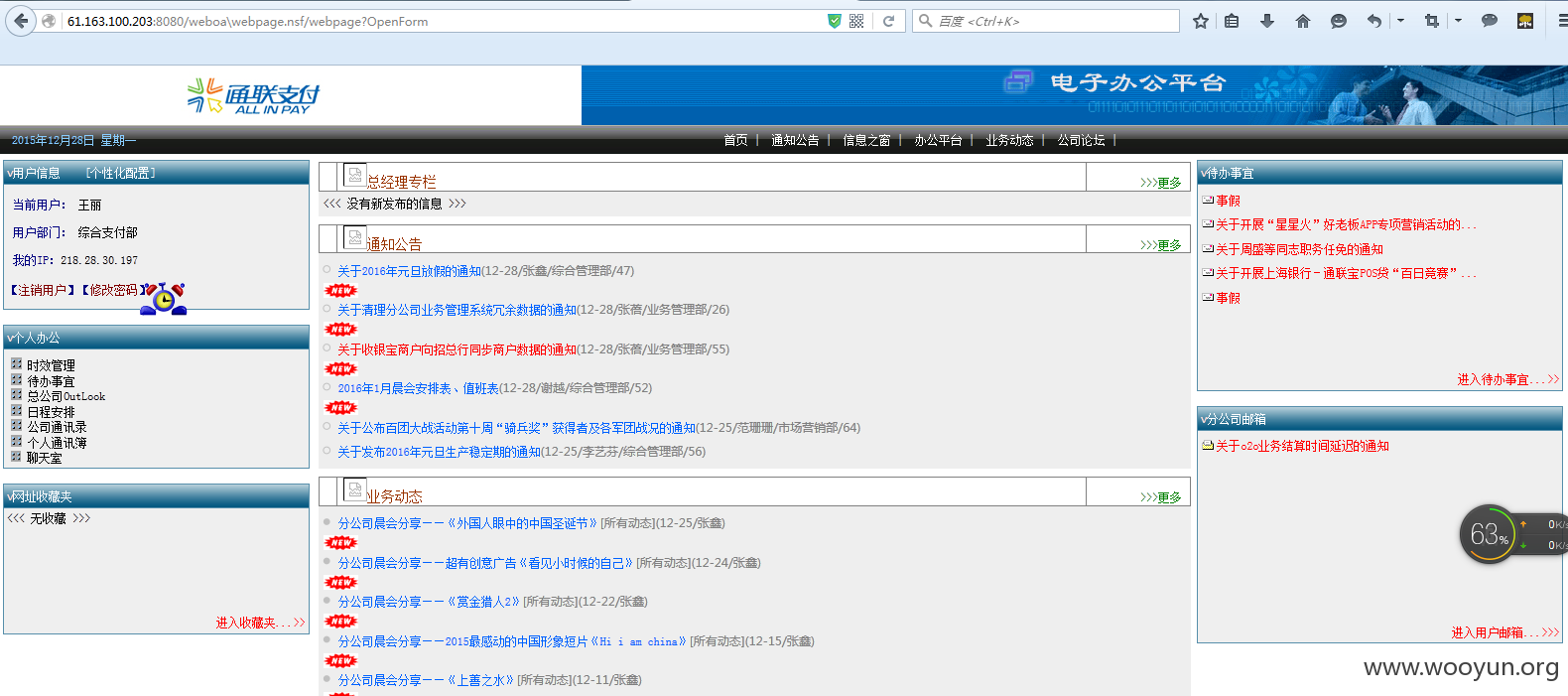Open notice 关于2016年元旦放假的通知
This screenshot has height=696, width=1568.
coord(409,271)
